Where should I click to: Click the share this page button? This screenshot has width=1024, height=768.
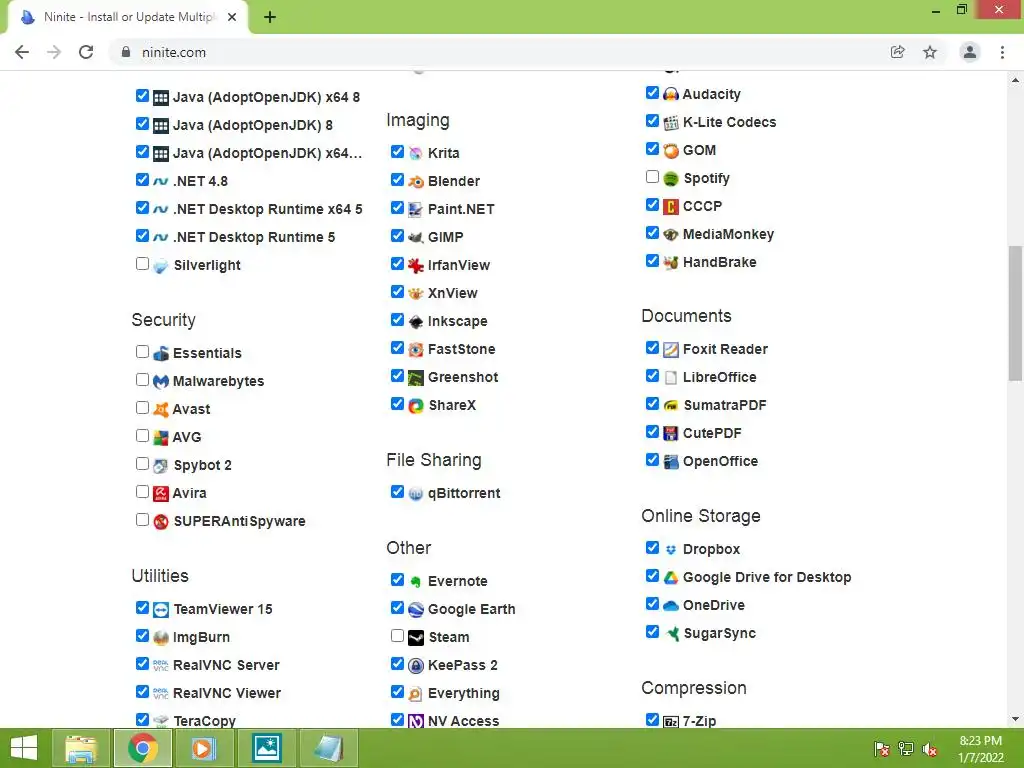point(898,52)
